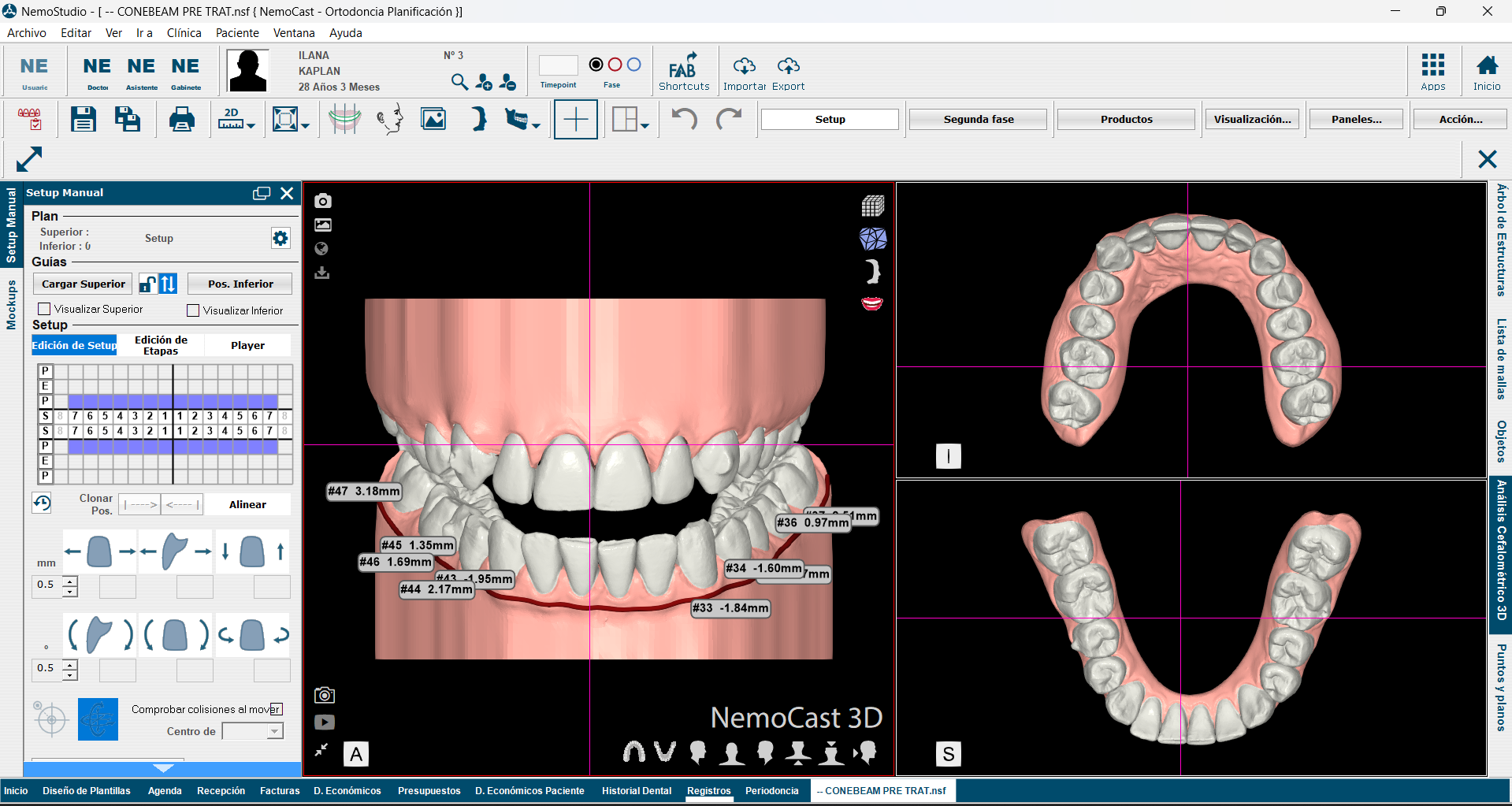Expand the Paneles... menu button
This screenshot has height=806, width=1512.
click(x=1356, y=119)
